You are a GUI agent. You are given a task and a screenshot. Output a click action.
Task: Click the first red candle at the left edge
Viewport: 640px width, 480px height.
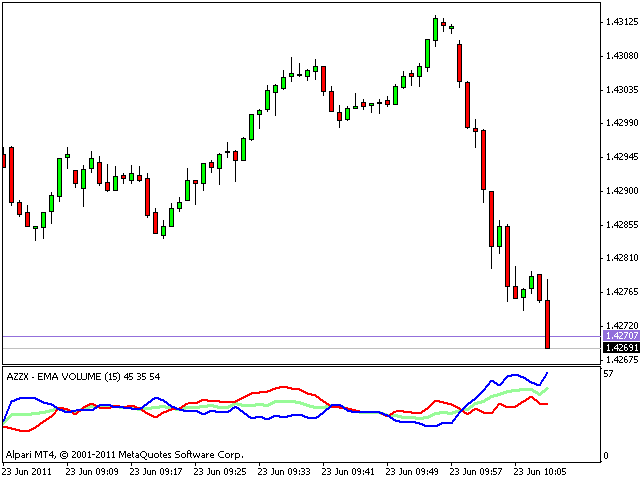click(11, 175)
